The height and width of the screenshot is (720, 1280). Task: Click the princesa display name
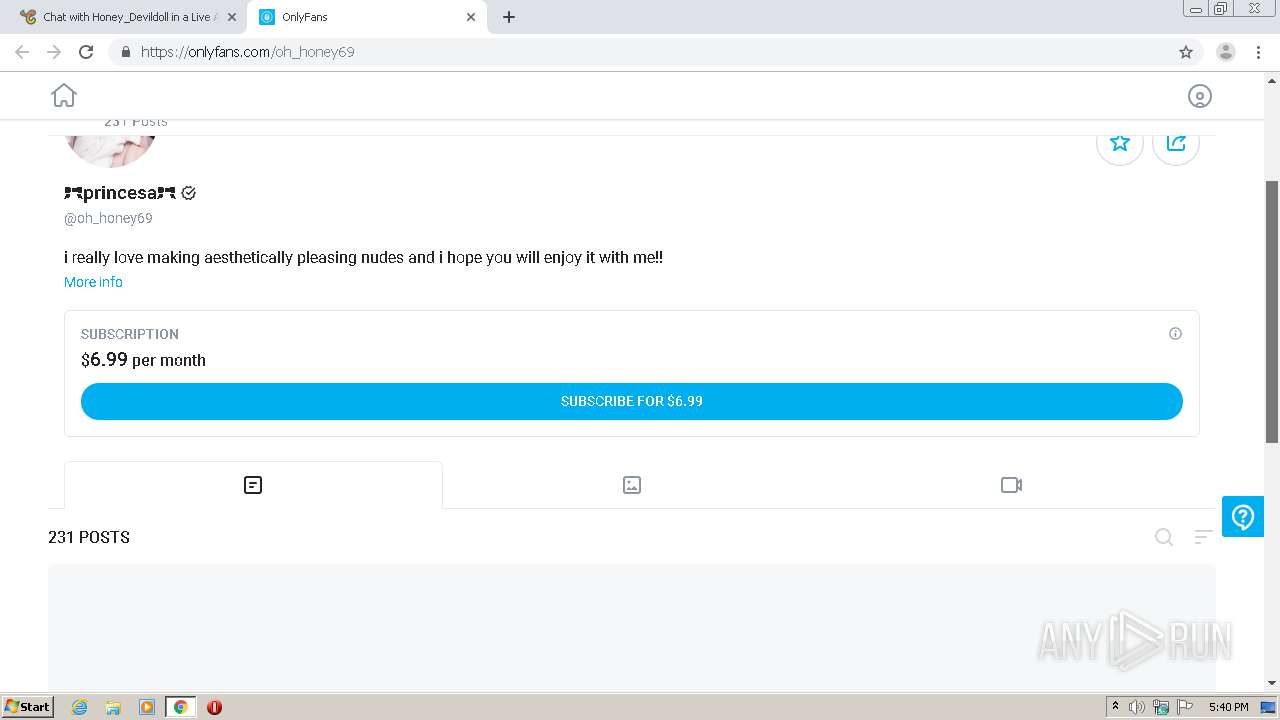pyautogui.click(x=119, y=193)
